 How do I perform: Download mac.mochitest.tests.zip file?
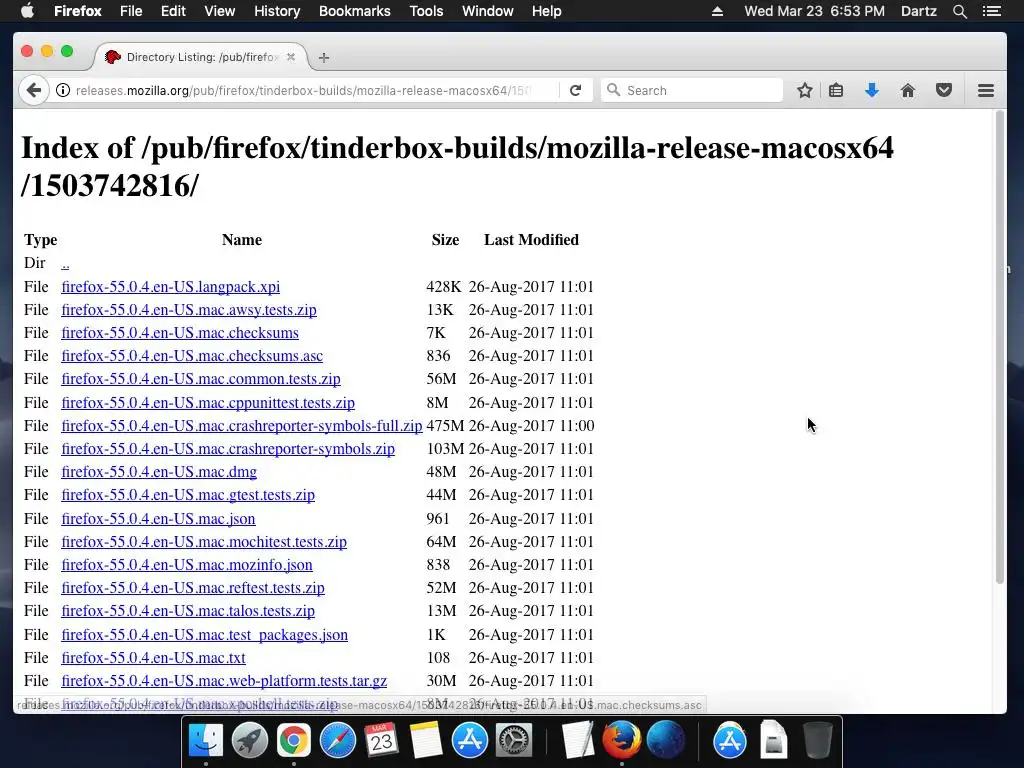tap(204, 542)
